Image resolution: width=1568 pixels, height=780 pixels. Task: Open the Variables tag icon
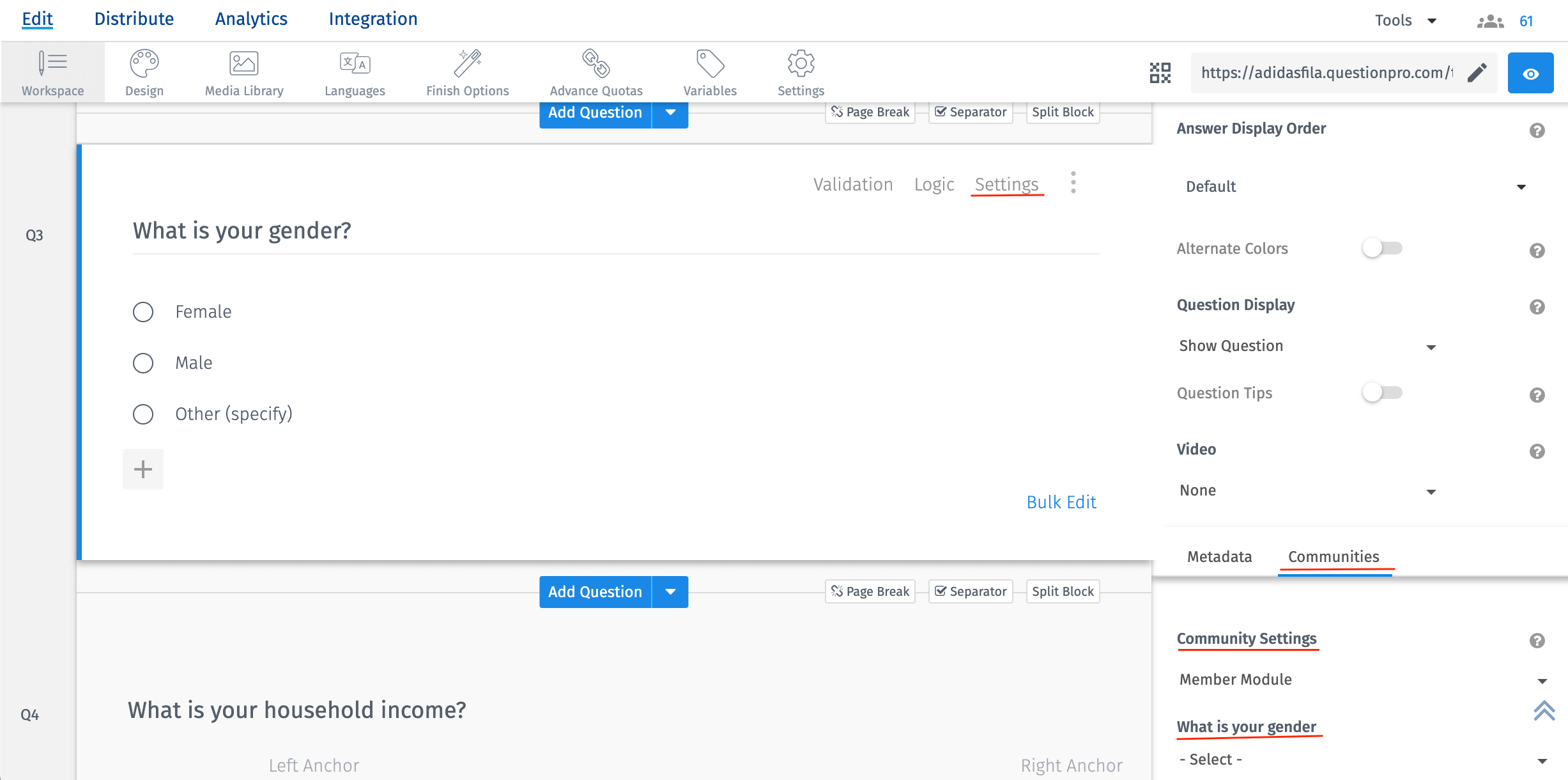709,64
